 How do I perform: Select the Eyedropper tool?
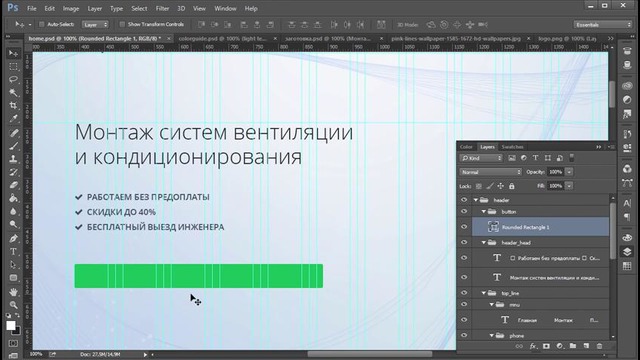13,119
